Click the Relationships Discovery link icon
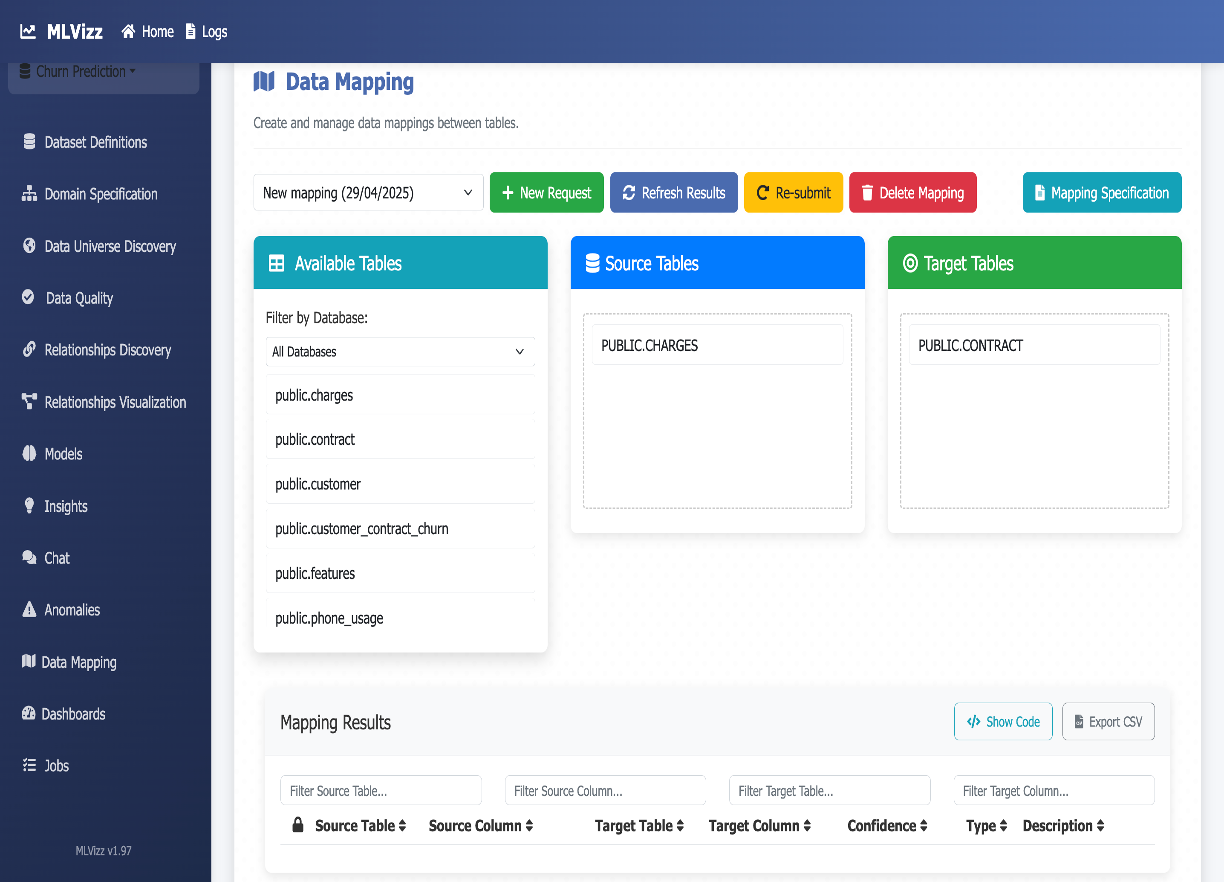The image size is (1224, 882). (x=29, y=350)
